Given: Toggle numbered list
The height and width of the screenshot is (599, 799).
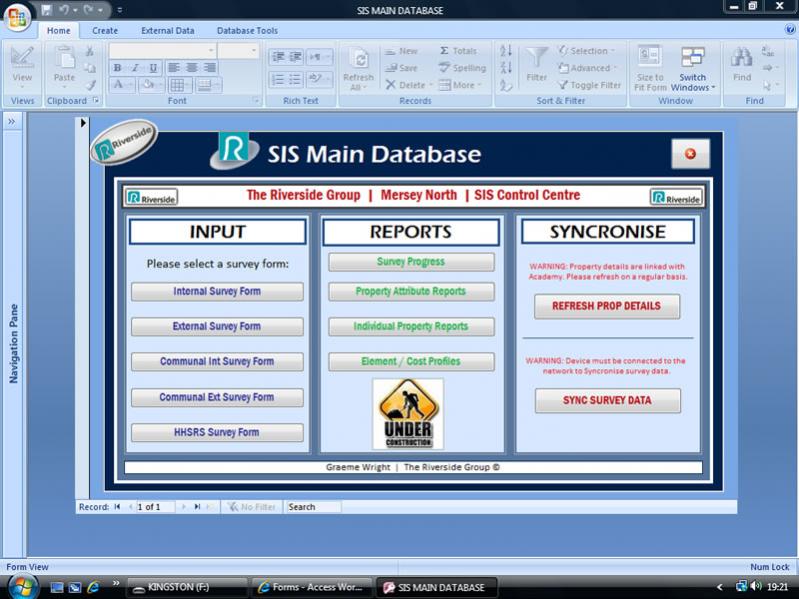Looking at the screenshot, I should click(x=278, y=79).
